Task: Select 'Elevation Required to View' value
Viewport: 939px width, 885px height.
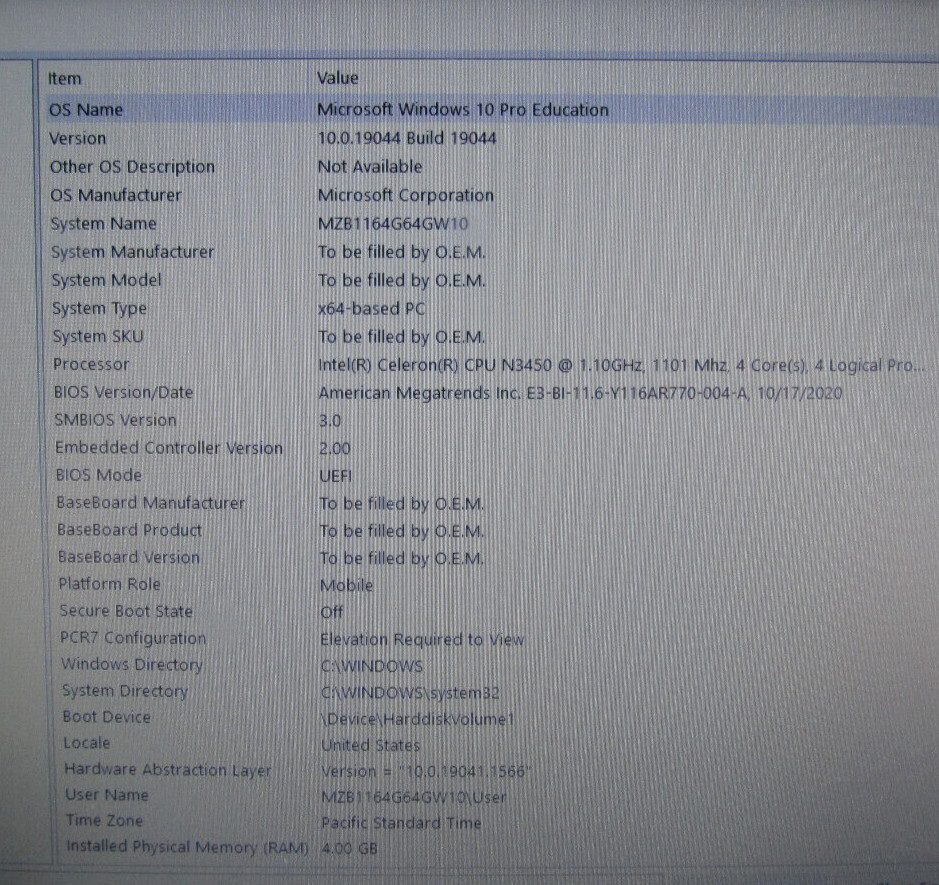Action: click(422, 639)
